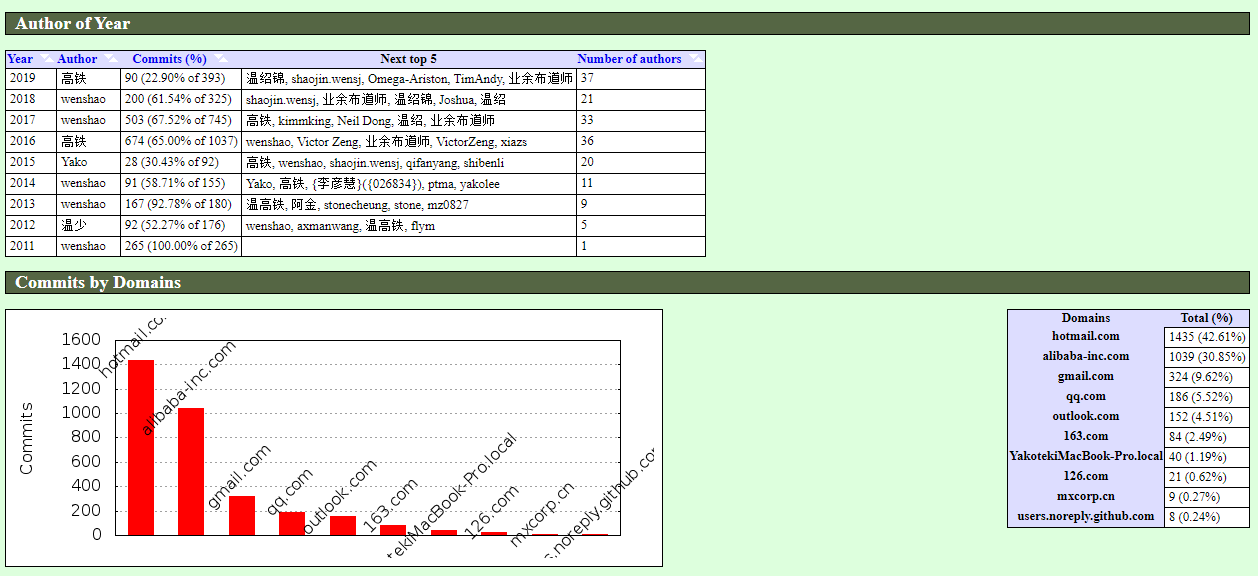Click the sort arrow beside Author header
Image resolution: width=1258 pixels, height=576 pixels.
point(110,60)
